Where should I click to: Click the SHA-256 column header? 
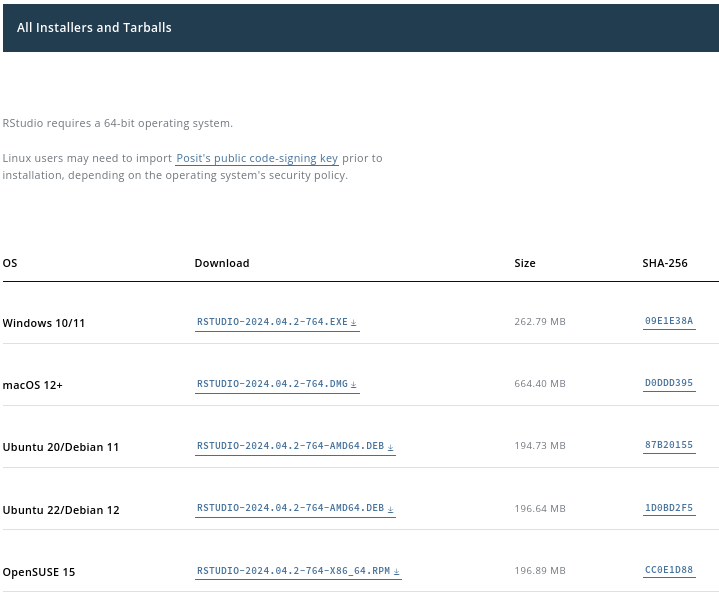click(664, 263)
